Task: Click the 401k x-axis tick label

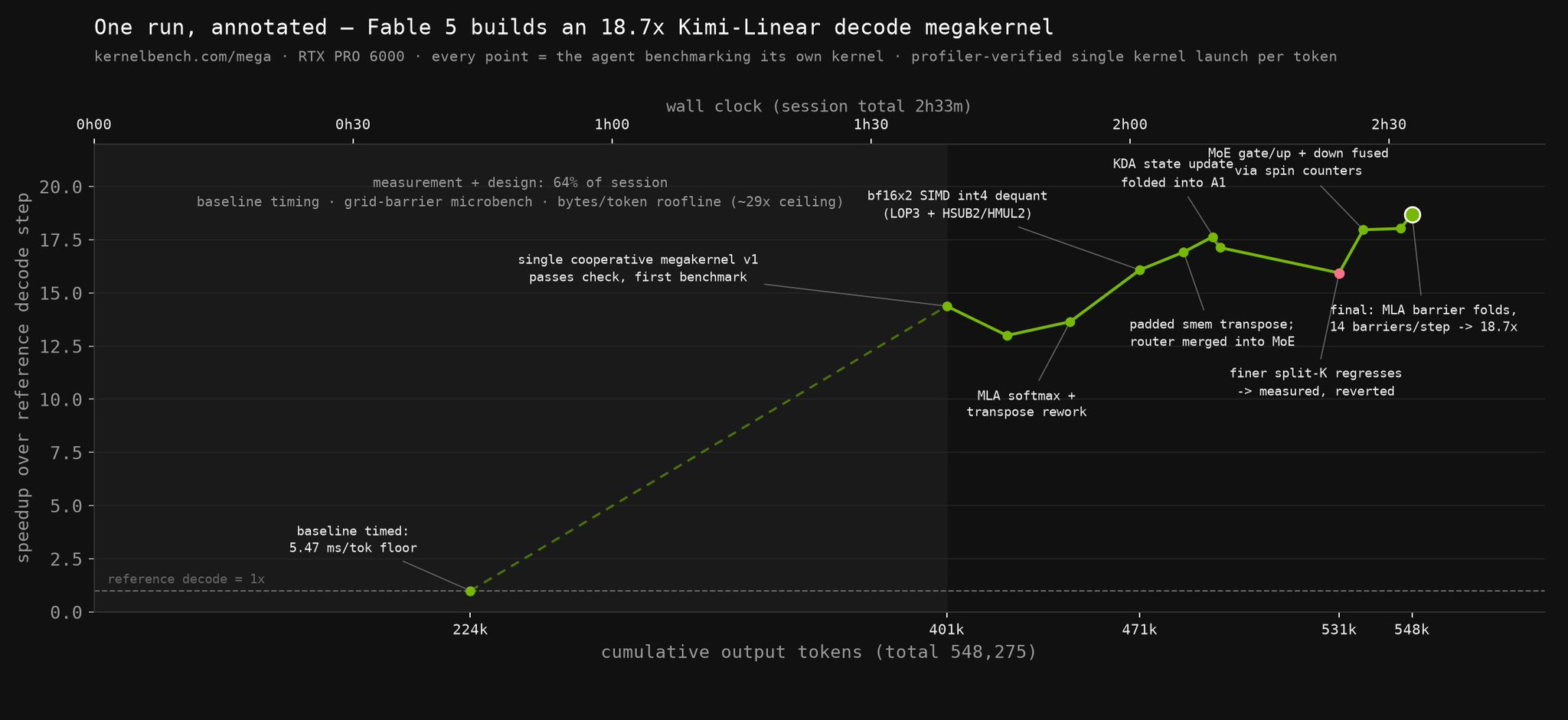Action: (x=947, y=630)
